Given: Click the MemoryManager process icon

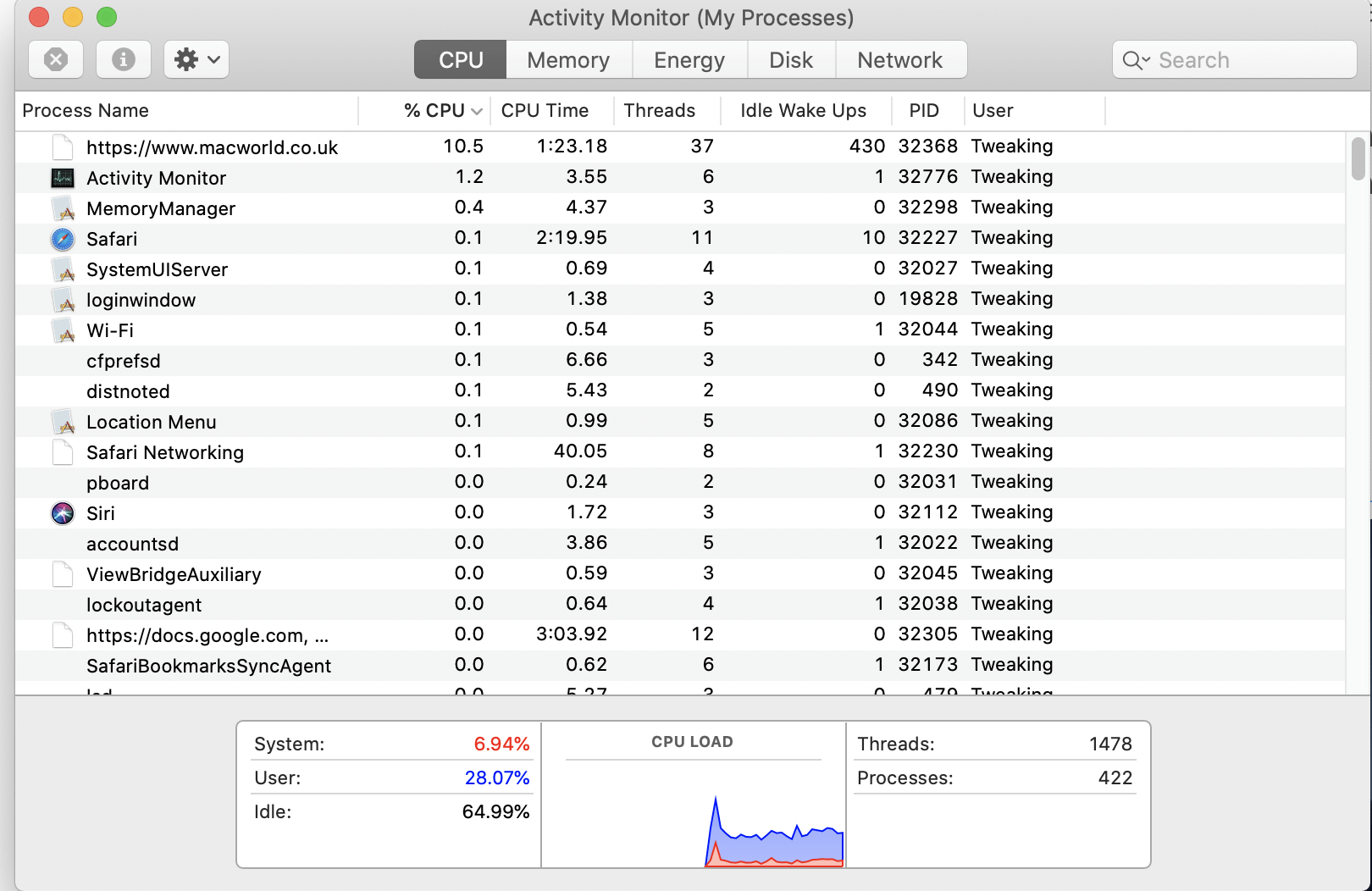Looking at the screenshot, I should click(x=62, y=208).
